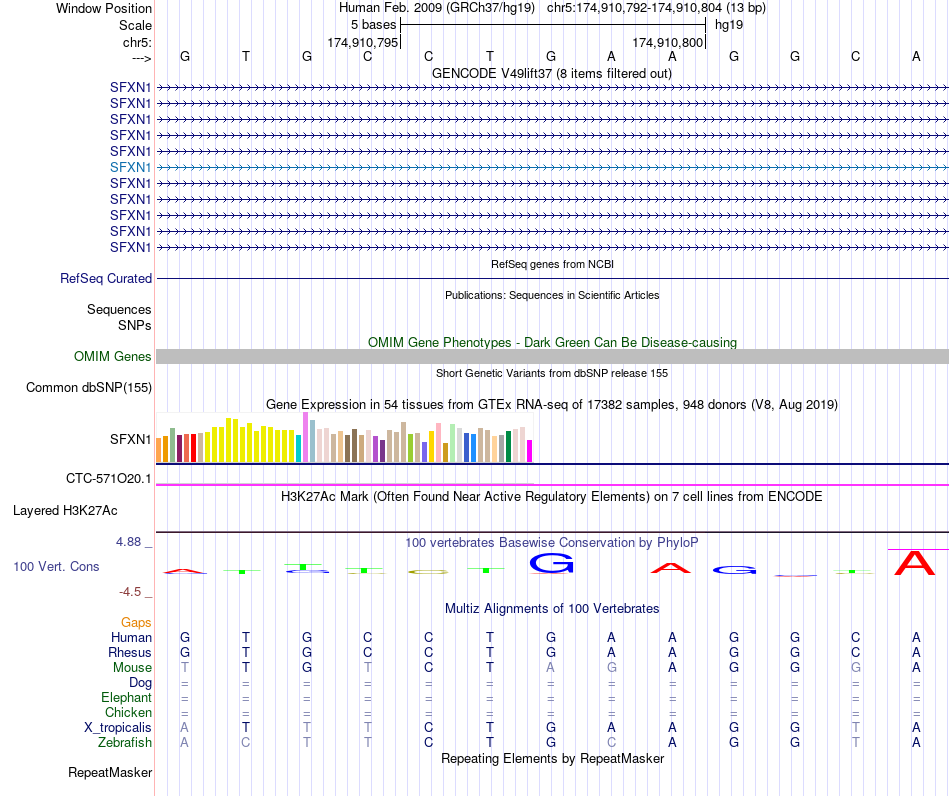Viewport: 950px width, 796px height.
Task: Click the Mouse species row label
Action: click(132, 668)
